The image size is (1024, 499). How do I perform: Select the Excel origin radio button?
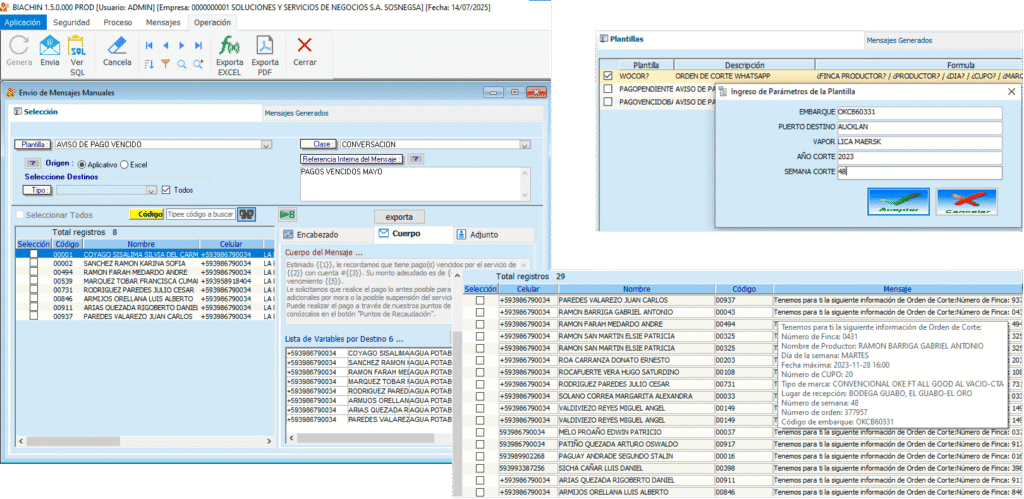[x=124, y=165]
